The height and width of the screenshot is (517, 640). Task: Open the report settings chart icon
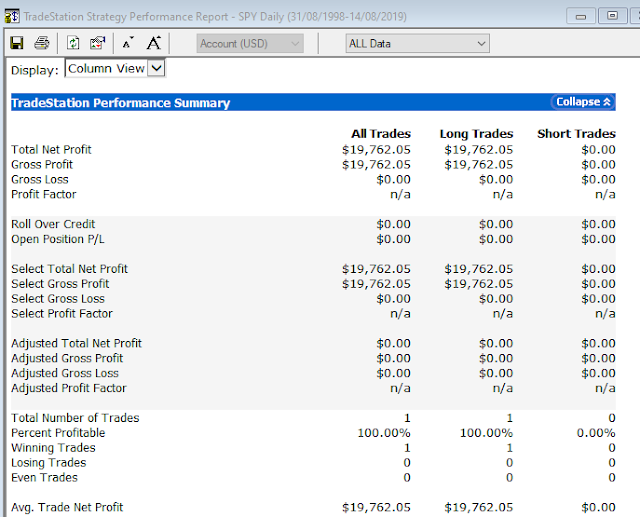[x=98, y=43]
